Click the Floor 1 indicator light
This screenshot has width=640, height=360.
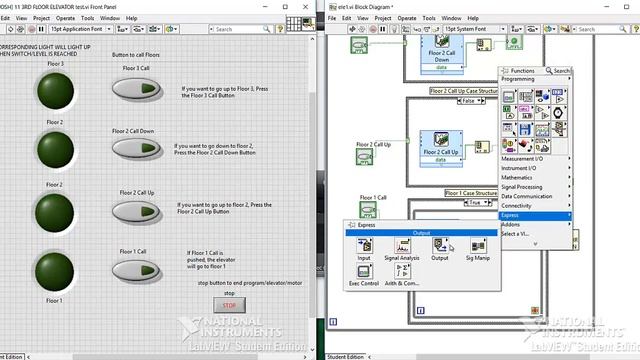(x=54, y=272)
